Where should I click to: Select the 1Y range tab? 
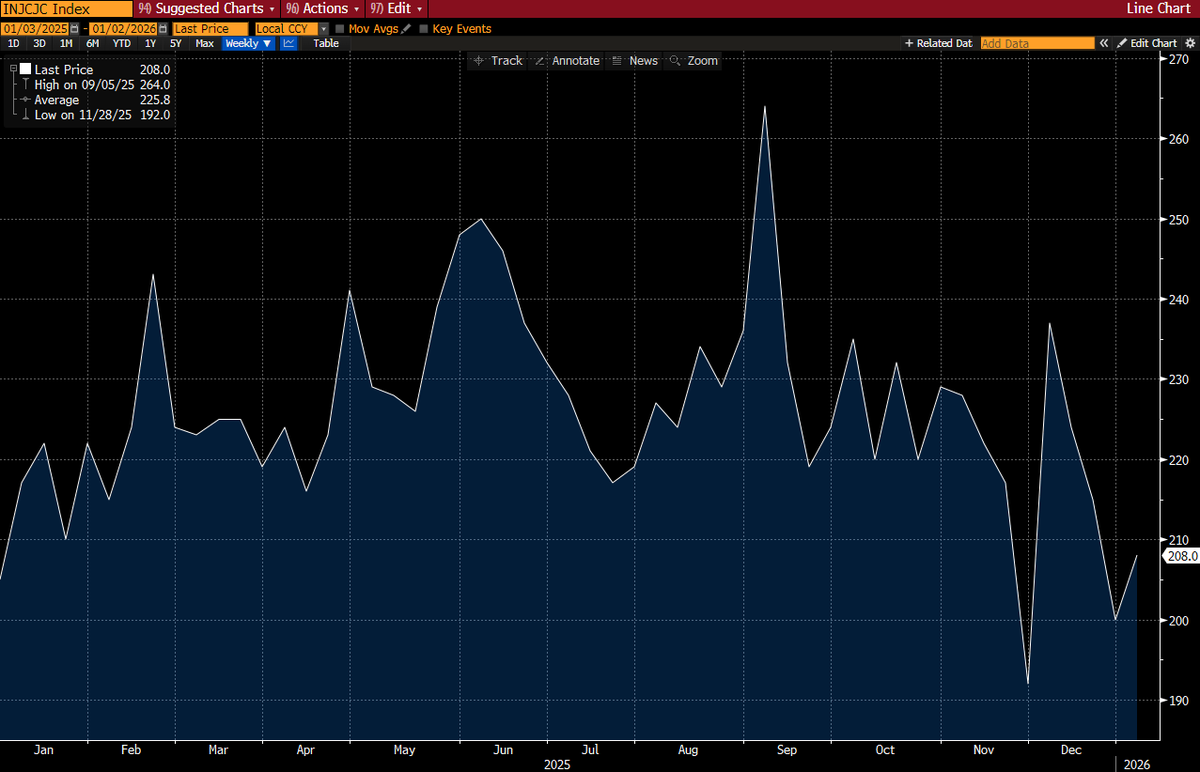click(x=150, y=43)
